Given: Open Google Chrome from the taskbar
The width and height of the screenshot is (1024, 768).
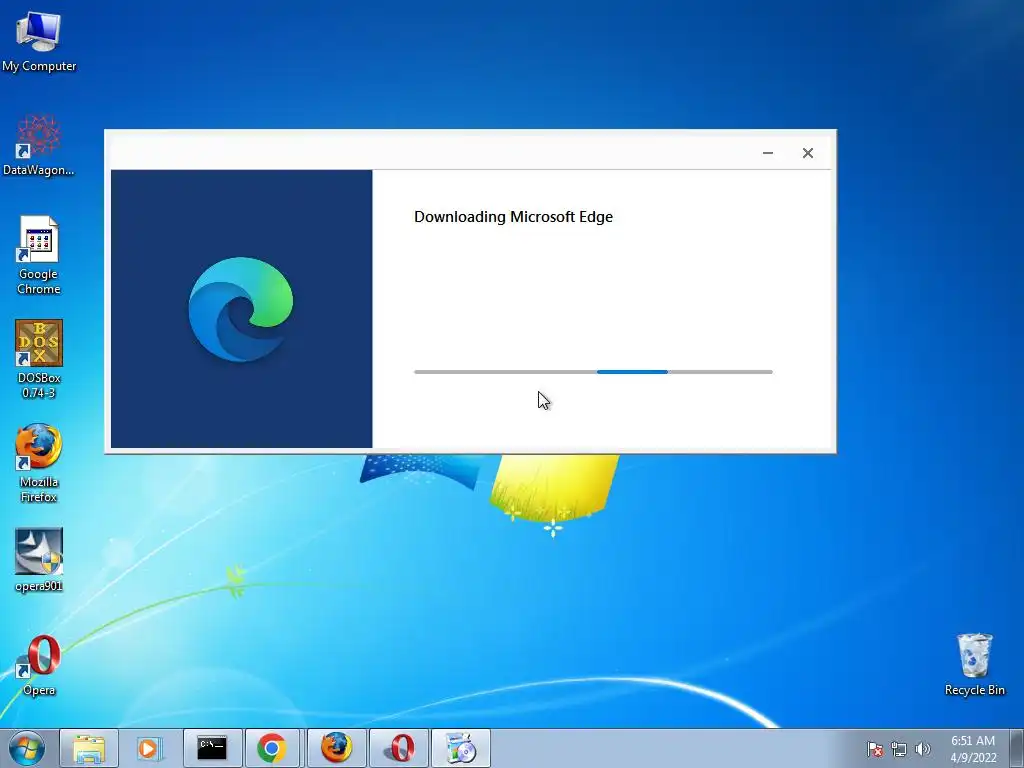Looking at the screenshot, I should point(272,748).
